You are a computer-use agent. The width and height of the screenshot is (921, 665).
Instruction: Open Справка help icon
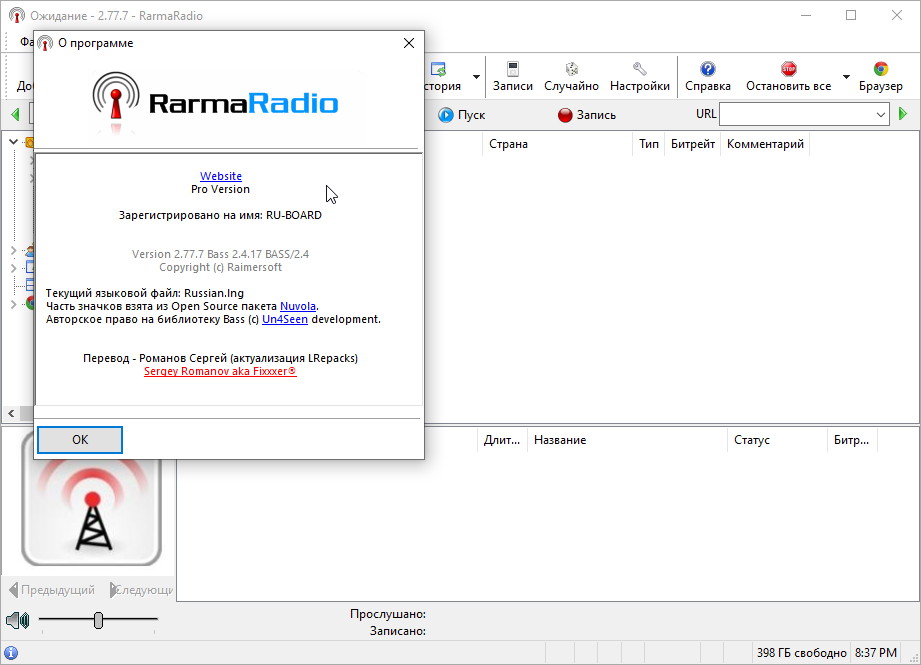click(x=708, y=69)
